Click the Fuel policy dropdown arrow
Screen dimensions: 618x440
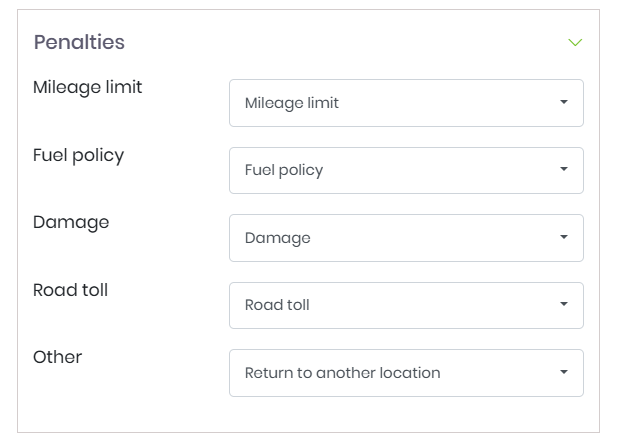coord(564,170)
